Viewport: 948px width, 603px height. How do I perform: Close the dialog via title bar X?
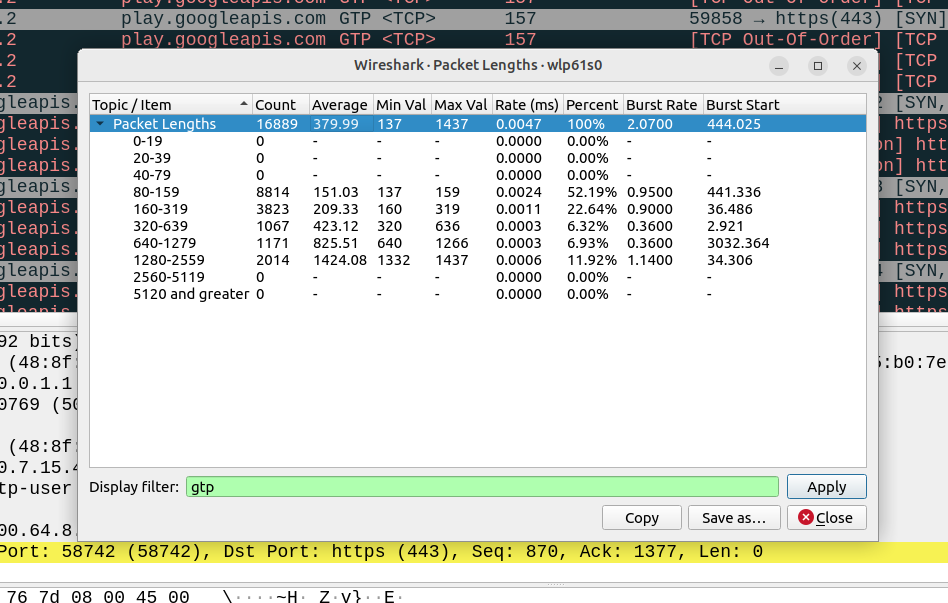[x=857, y=66]
